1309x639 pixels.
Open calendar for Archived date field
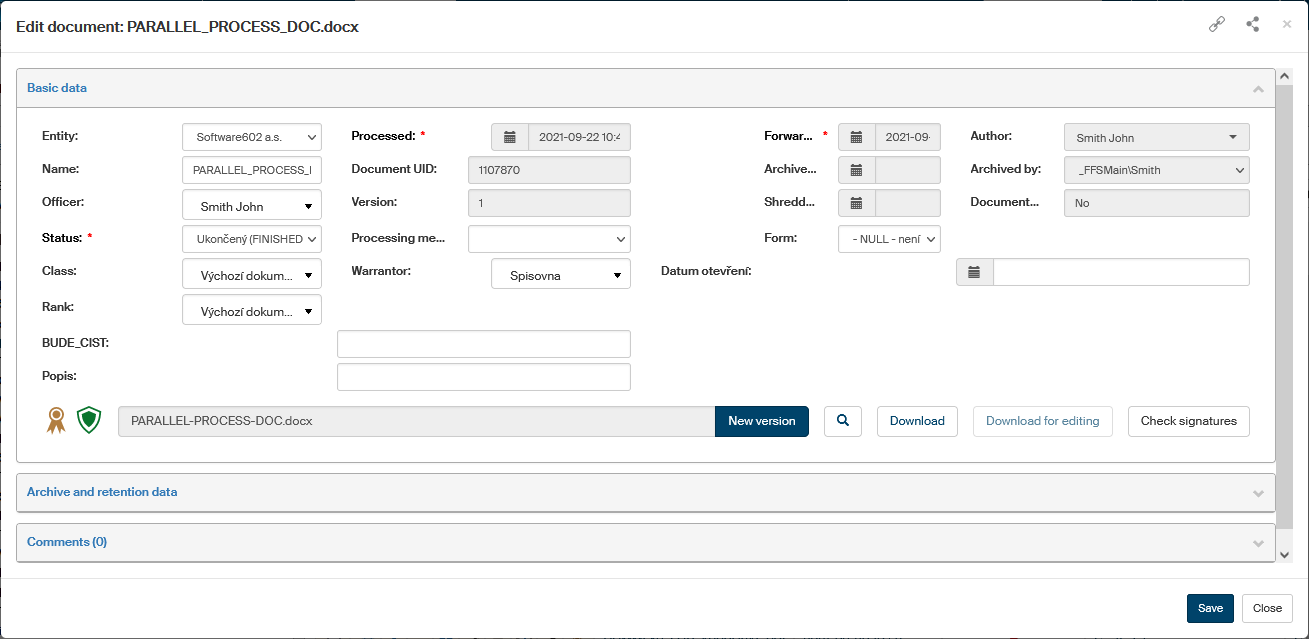pyautogui.click(x=856, y=170)
